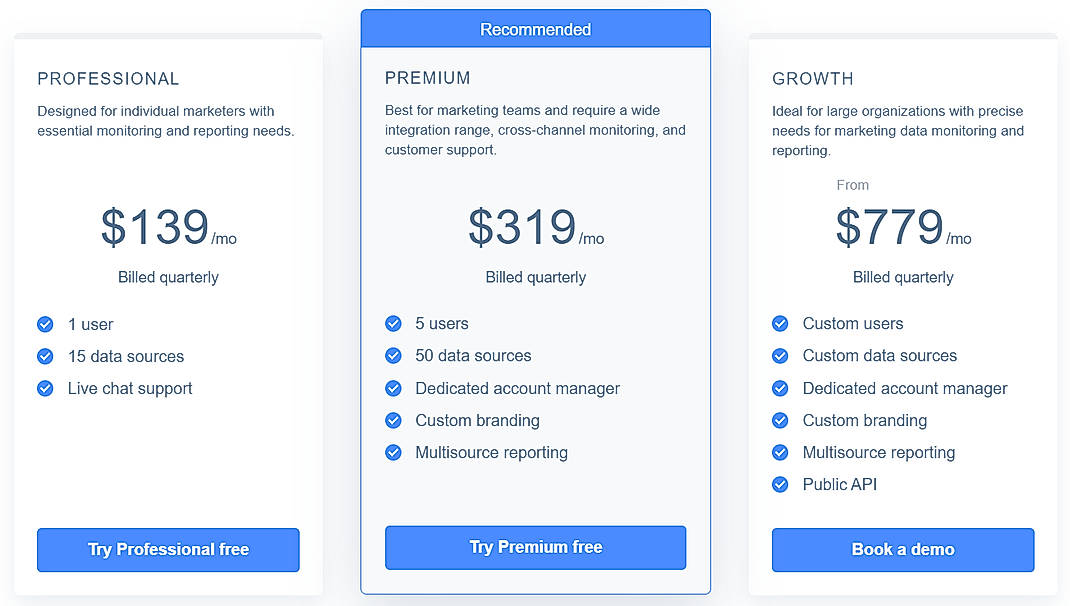Select the checkmark beside 'Live chat support'
The image size is (1070, 606).
coord(45,388)
